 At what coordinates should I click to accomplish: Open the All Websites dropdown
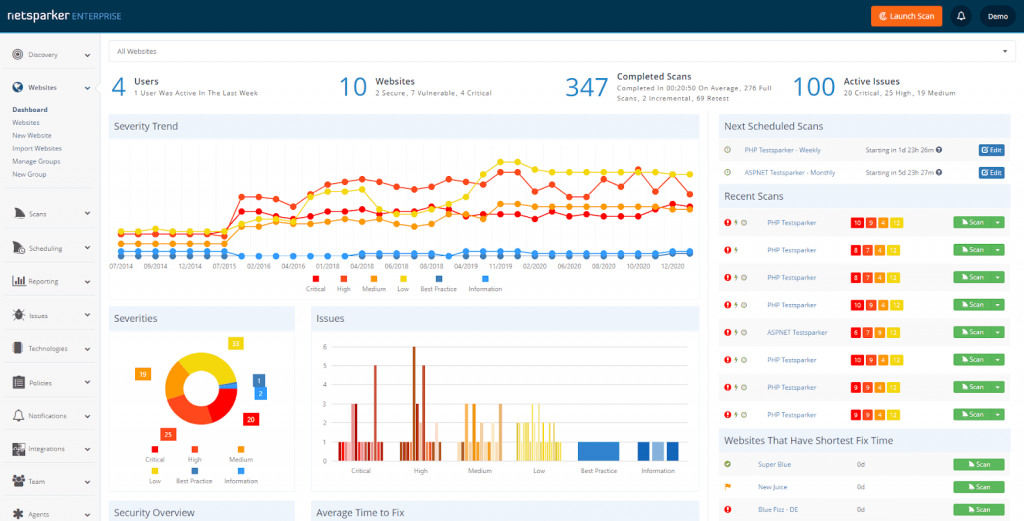click(x=560, y=51)
